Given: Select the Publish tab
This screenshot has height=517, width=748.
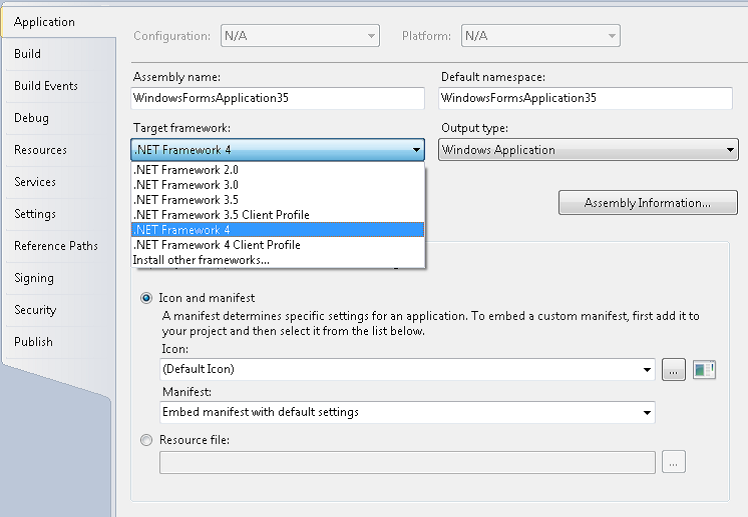Looking at the screenshot, I should tap(58, 341).
